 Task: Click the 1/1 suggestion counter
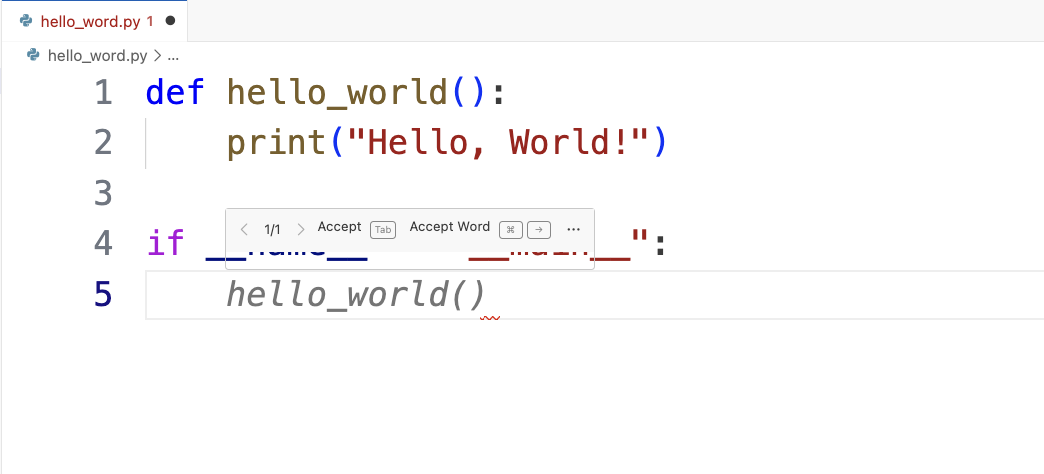coord(272,230)
